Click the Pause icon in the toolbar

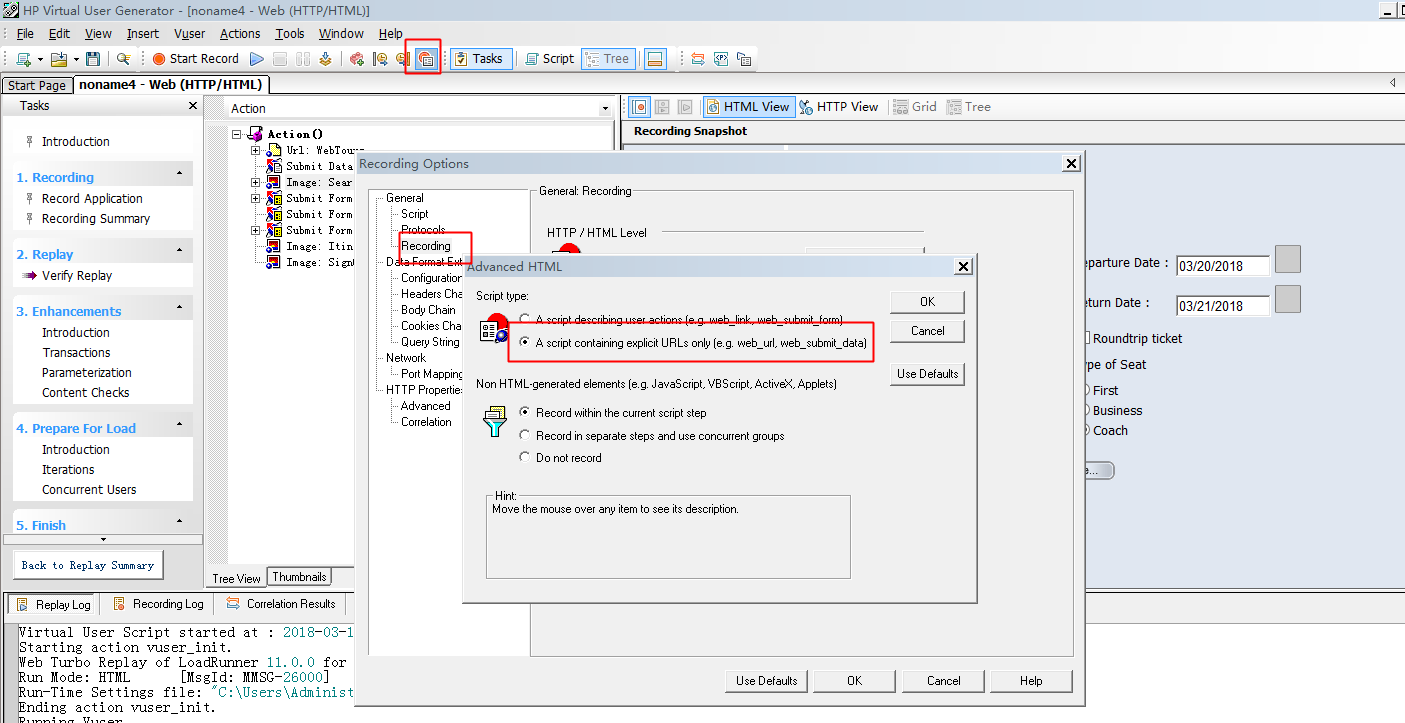[x=303, y=59]
